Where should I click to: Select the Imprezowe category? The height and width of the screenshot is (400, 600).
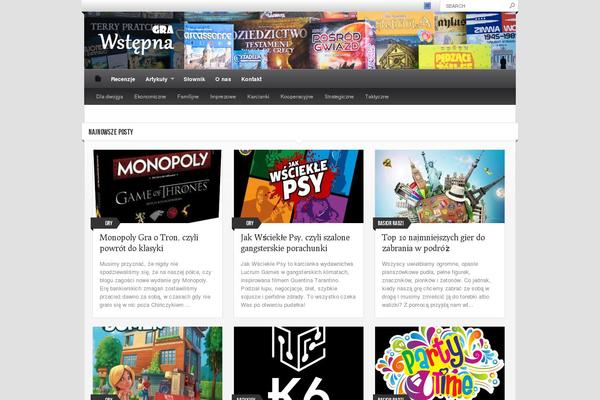point(223,97)
